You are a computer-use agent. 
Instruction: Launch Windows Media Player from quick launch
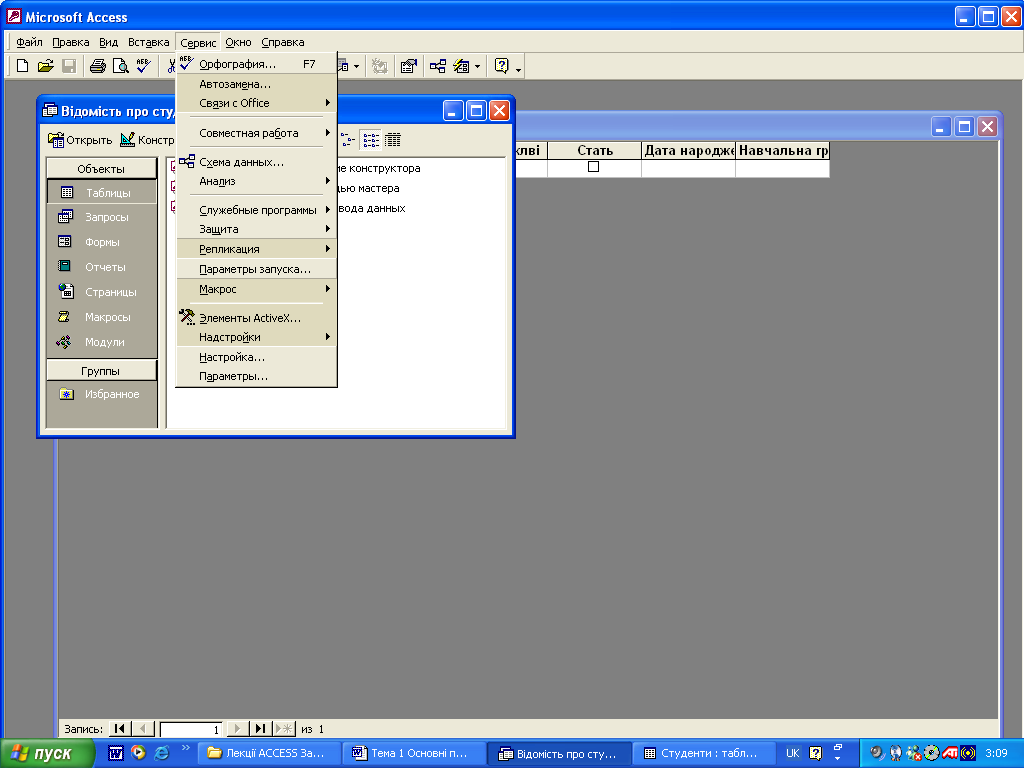(x=138, y=753)
